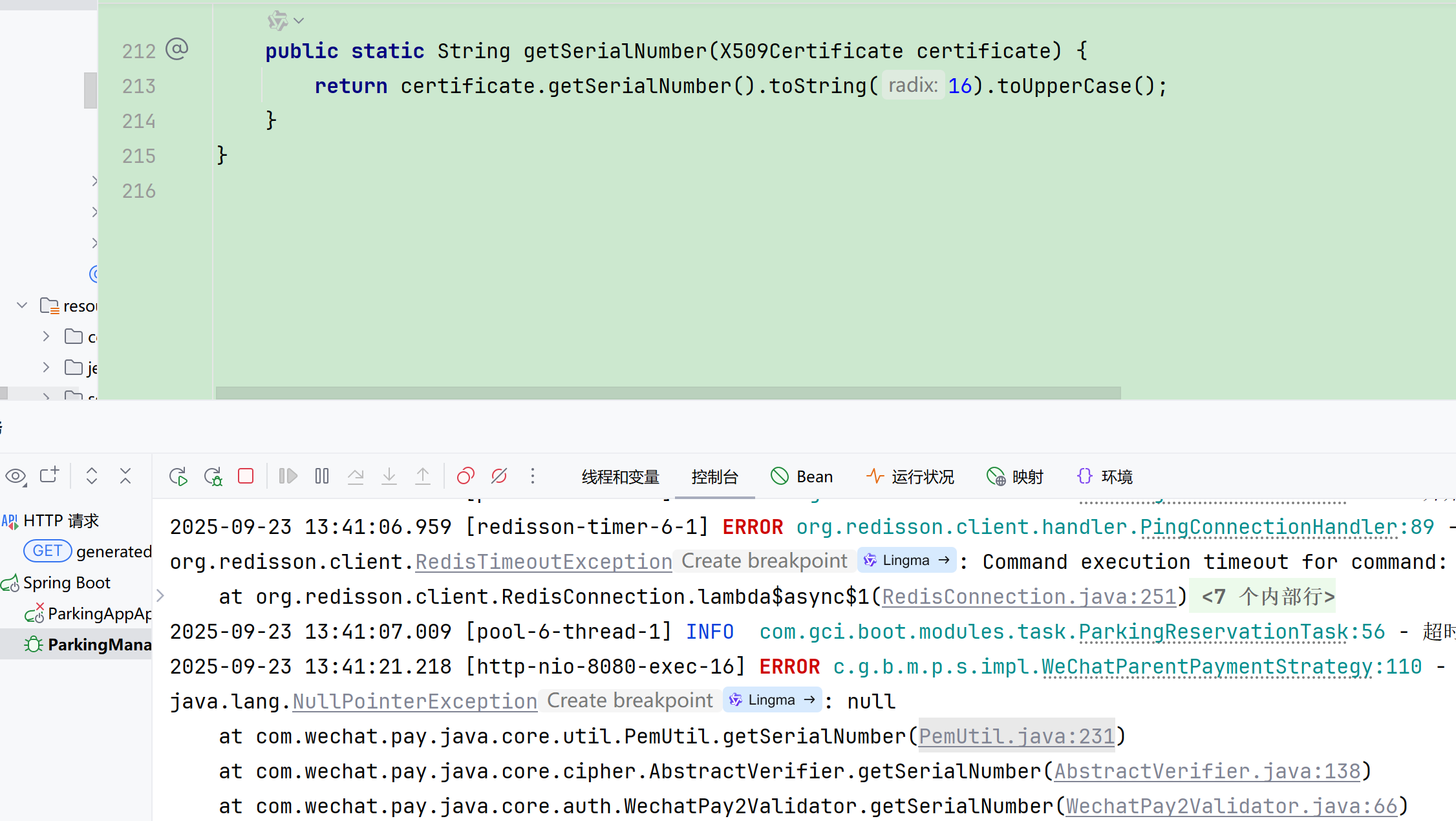Click the Rerun in debug mode icon
This screenshot has width=1456, height=821.
coord(213,477)
